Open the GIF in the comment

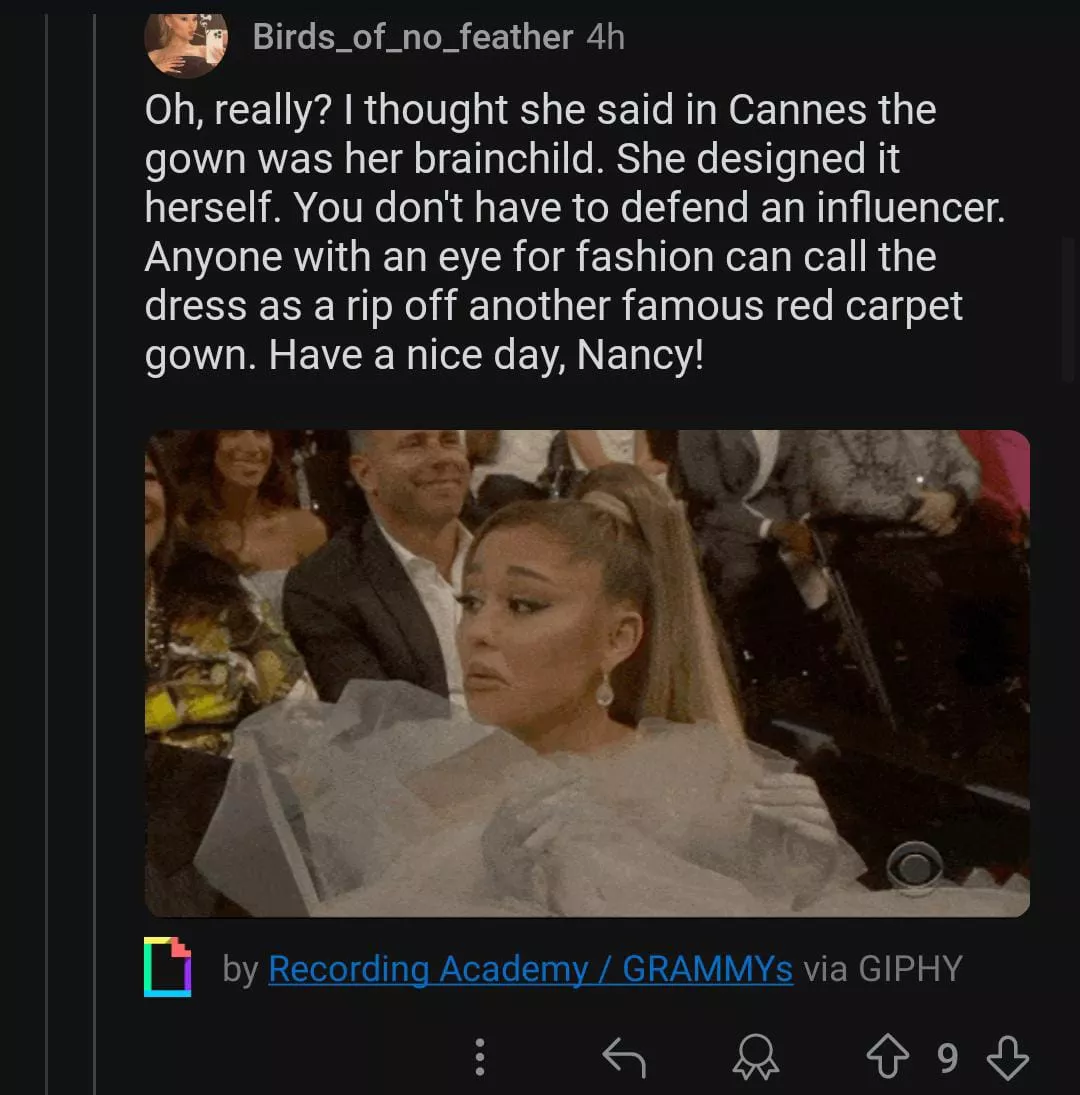click(x=587, y=673)
